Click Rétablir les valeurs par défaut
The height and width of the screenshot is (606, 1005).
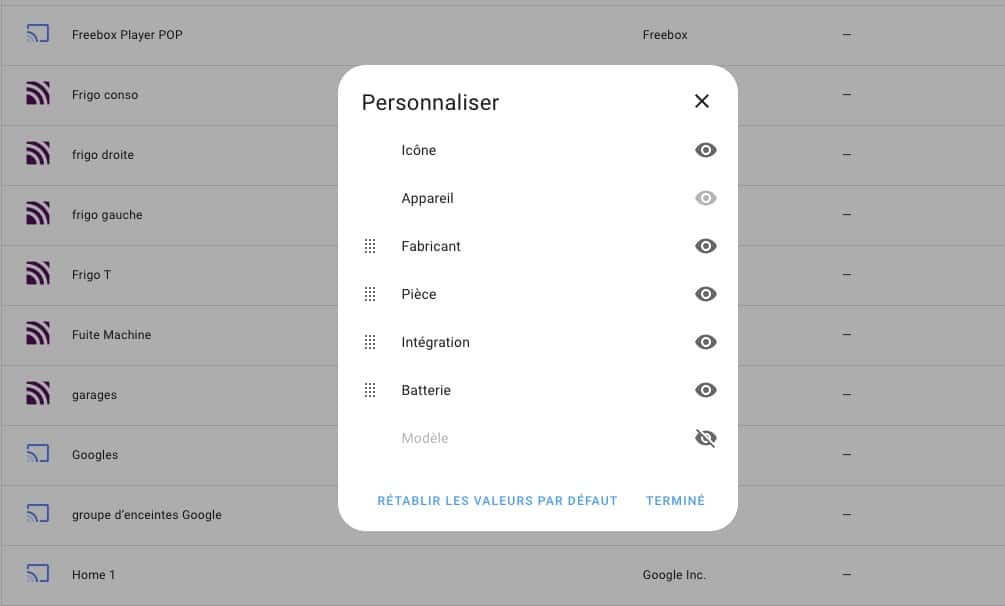(x=497, y=501)
